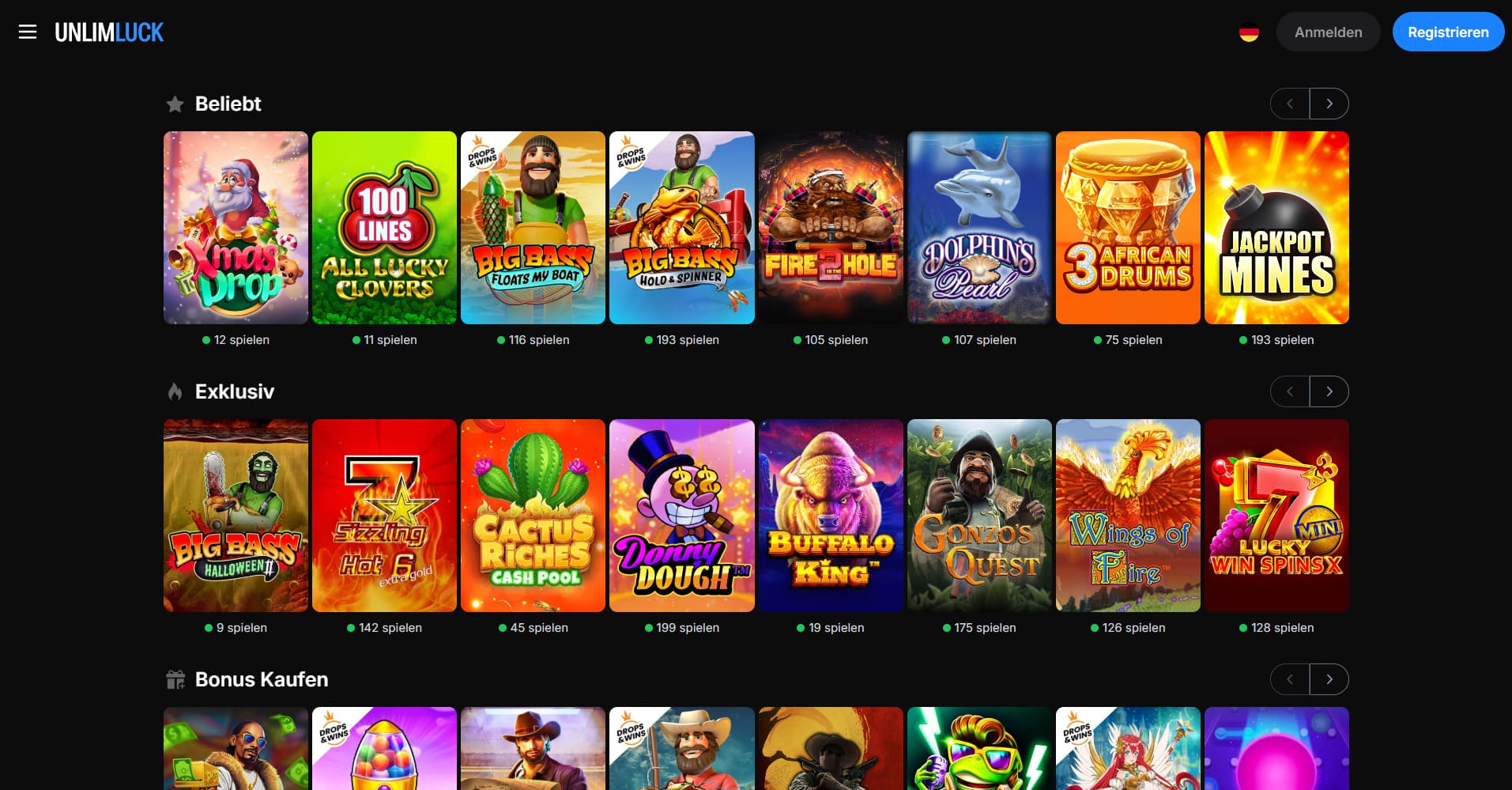1512x790 pixels.
Task: Click the star icon beside Beliebt
Action: tap(175, 104)
